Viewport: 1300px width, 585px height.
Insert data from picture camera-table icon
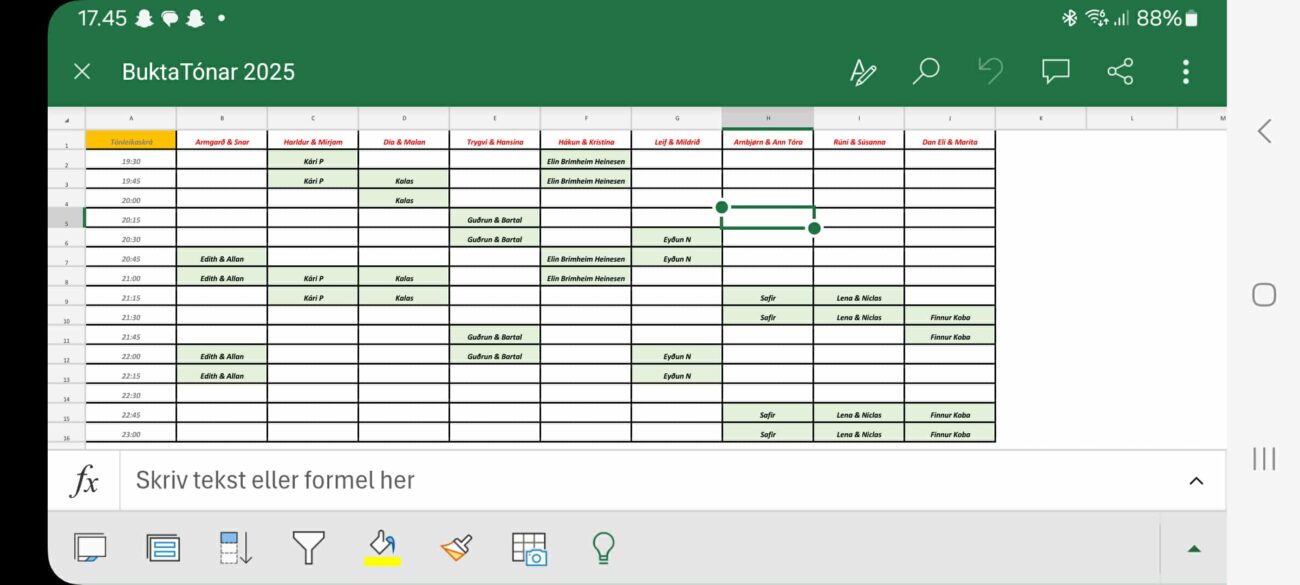[529, 547]
